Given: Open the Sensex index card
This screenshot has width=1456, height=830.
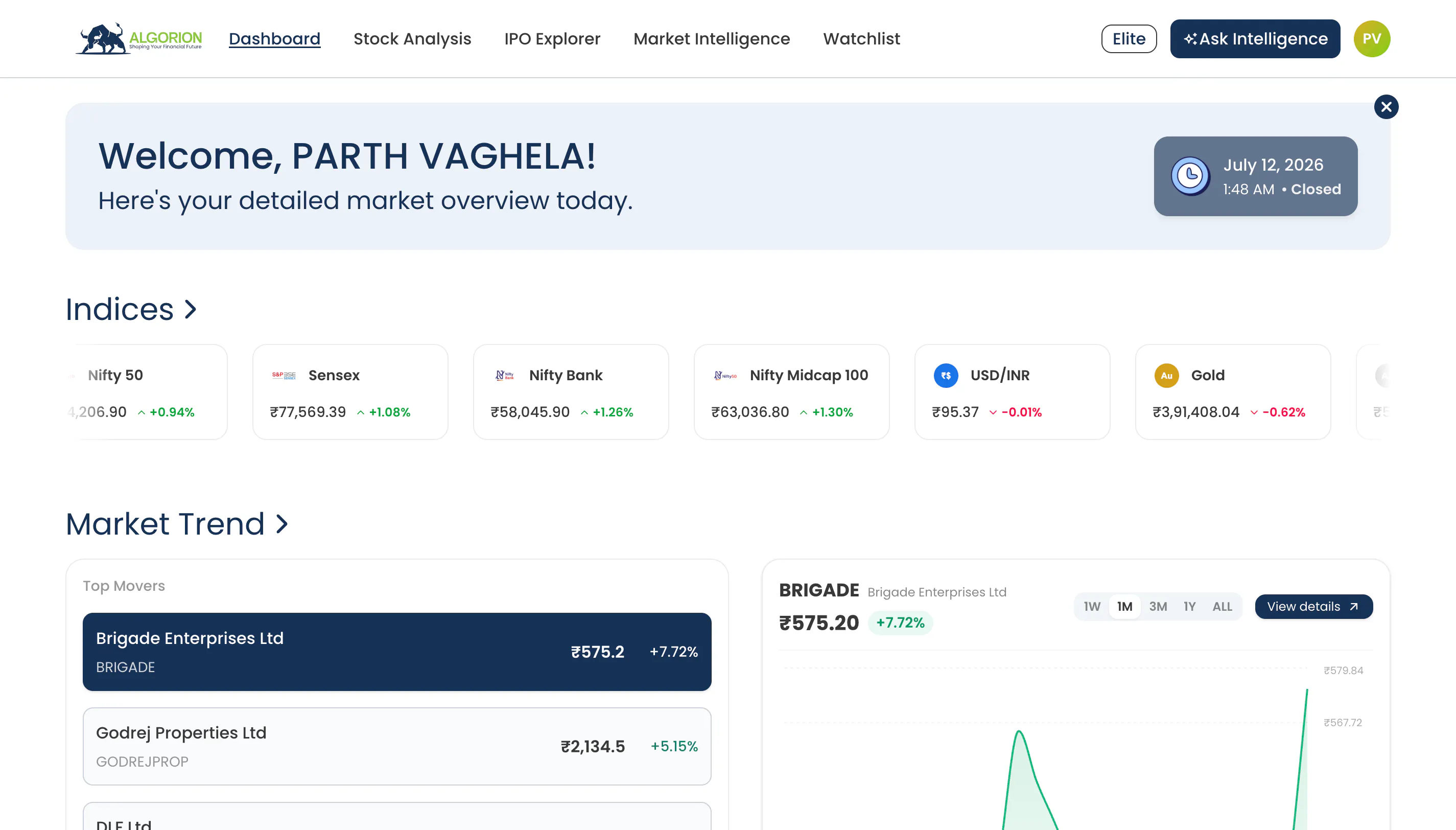Looking at the screenshot, I should pyautogui.click(x=350, y=392).
